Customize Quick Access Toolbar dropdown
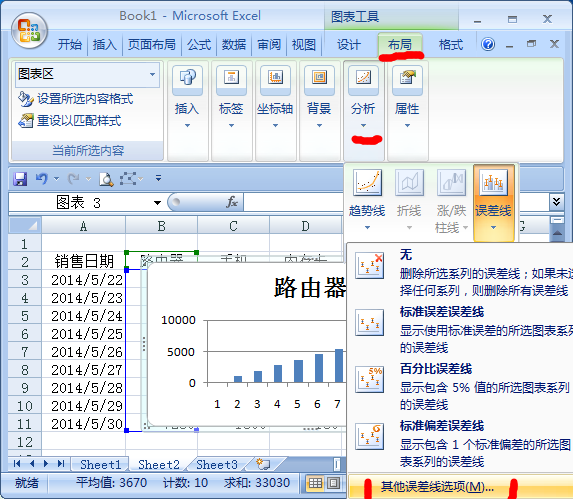Viewport: 573px width, 499px height. tap(158, 178)
